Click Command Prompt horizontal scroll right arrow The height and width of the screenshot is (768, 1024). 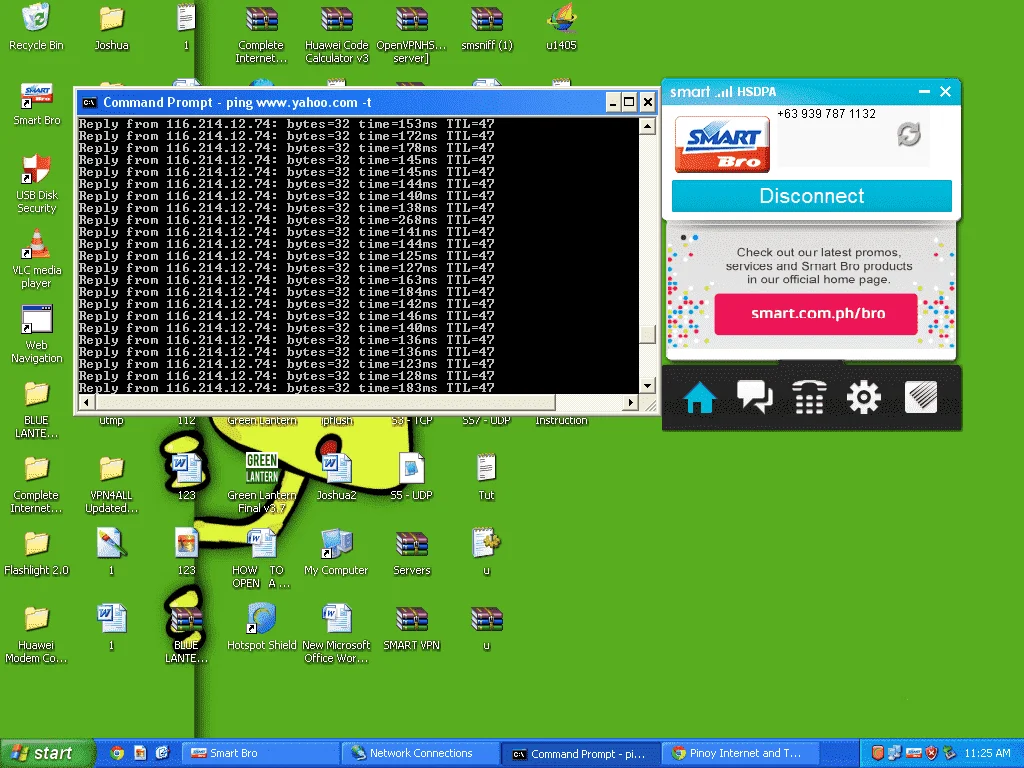(630, 402)
